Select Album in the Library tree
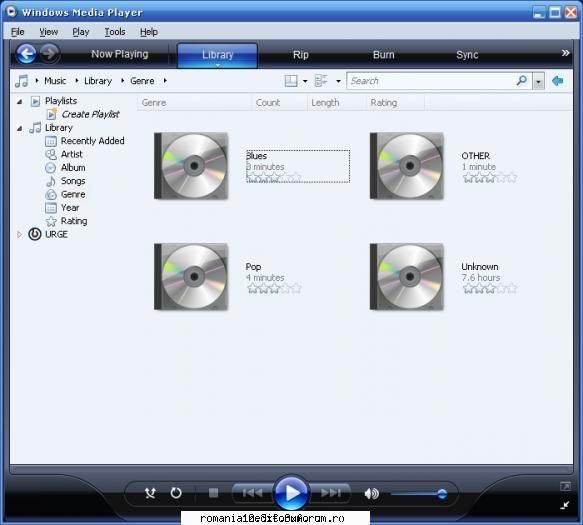Image resolution: width=583 pixels, height=525 pixels. pos(73,168)
